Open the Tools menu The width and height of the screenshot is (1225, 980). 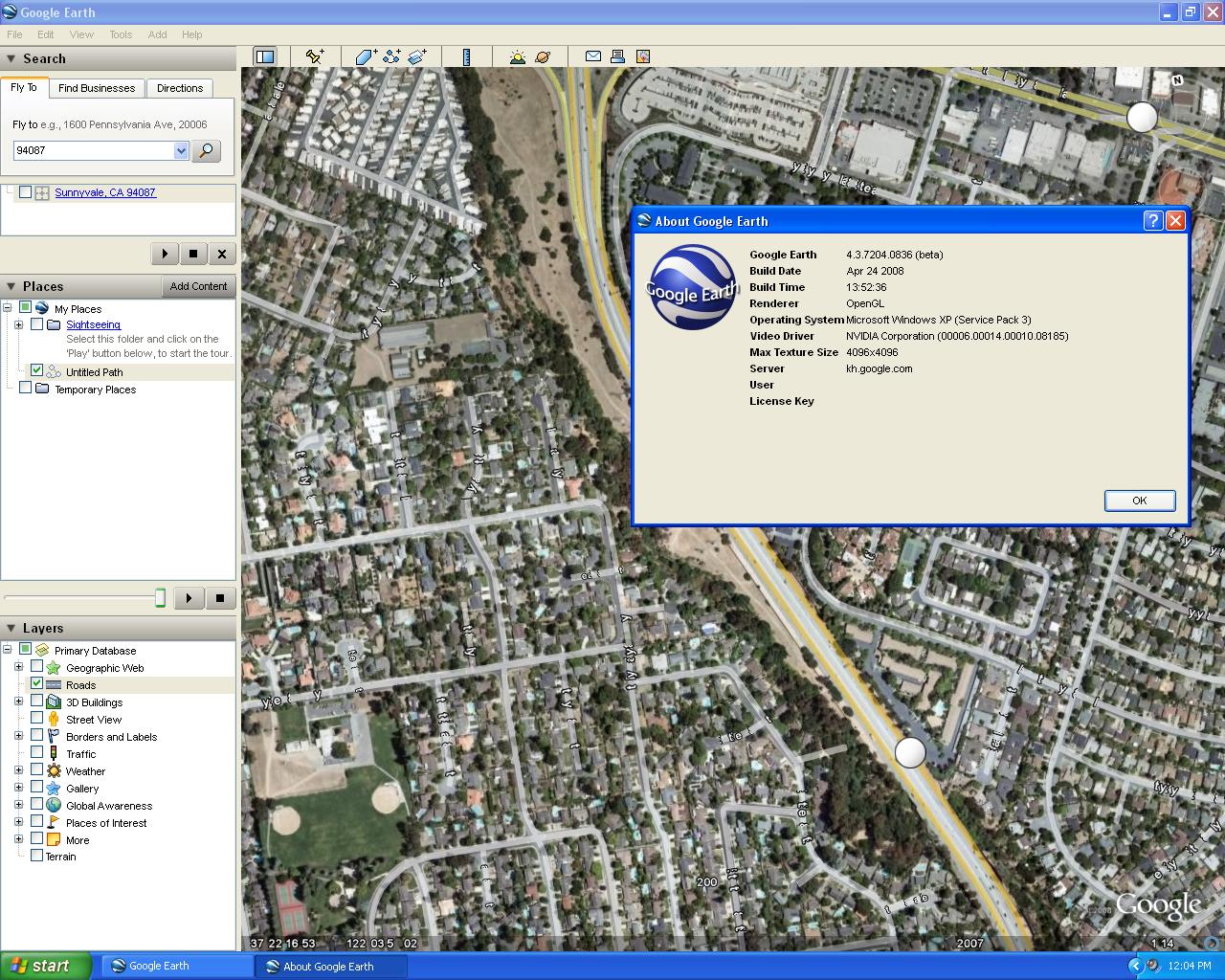coord(121,34)
